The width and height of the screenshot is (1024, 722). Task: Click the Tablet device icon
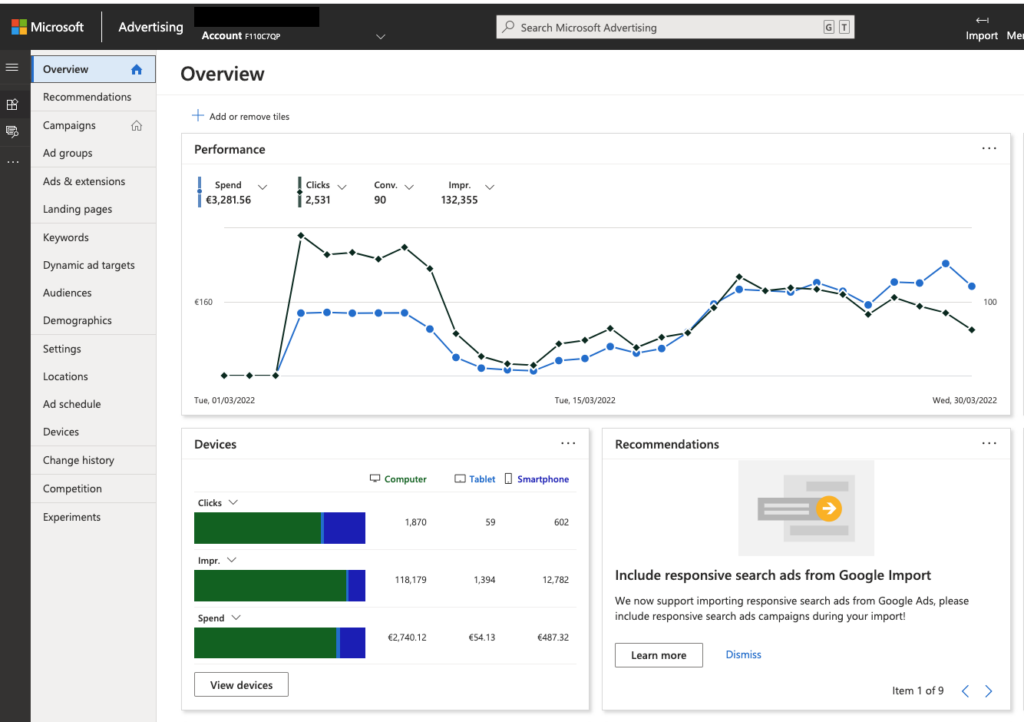click(460, 479)
